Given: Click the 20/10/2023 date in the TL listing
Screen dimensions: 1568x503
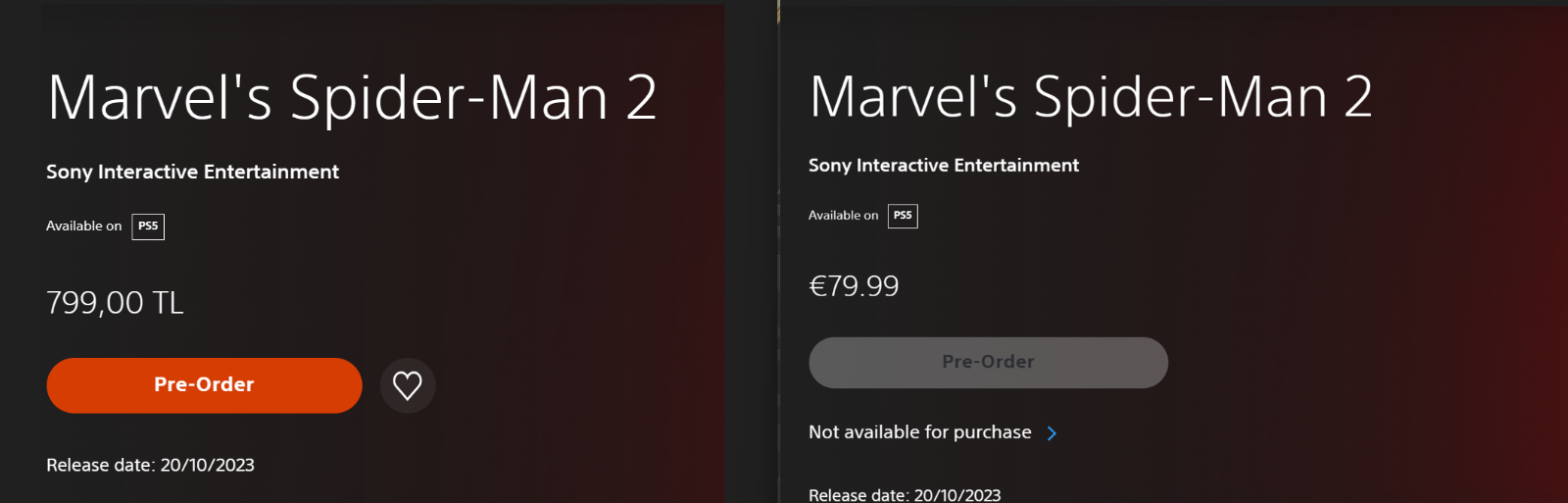Looking at the screenshot, I should 208,465.
